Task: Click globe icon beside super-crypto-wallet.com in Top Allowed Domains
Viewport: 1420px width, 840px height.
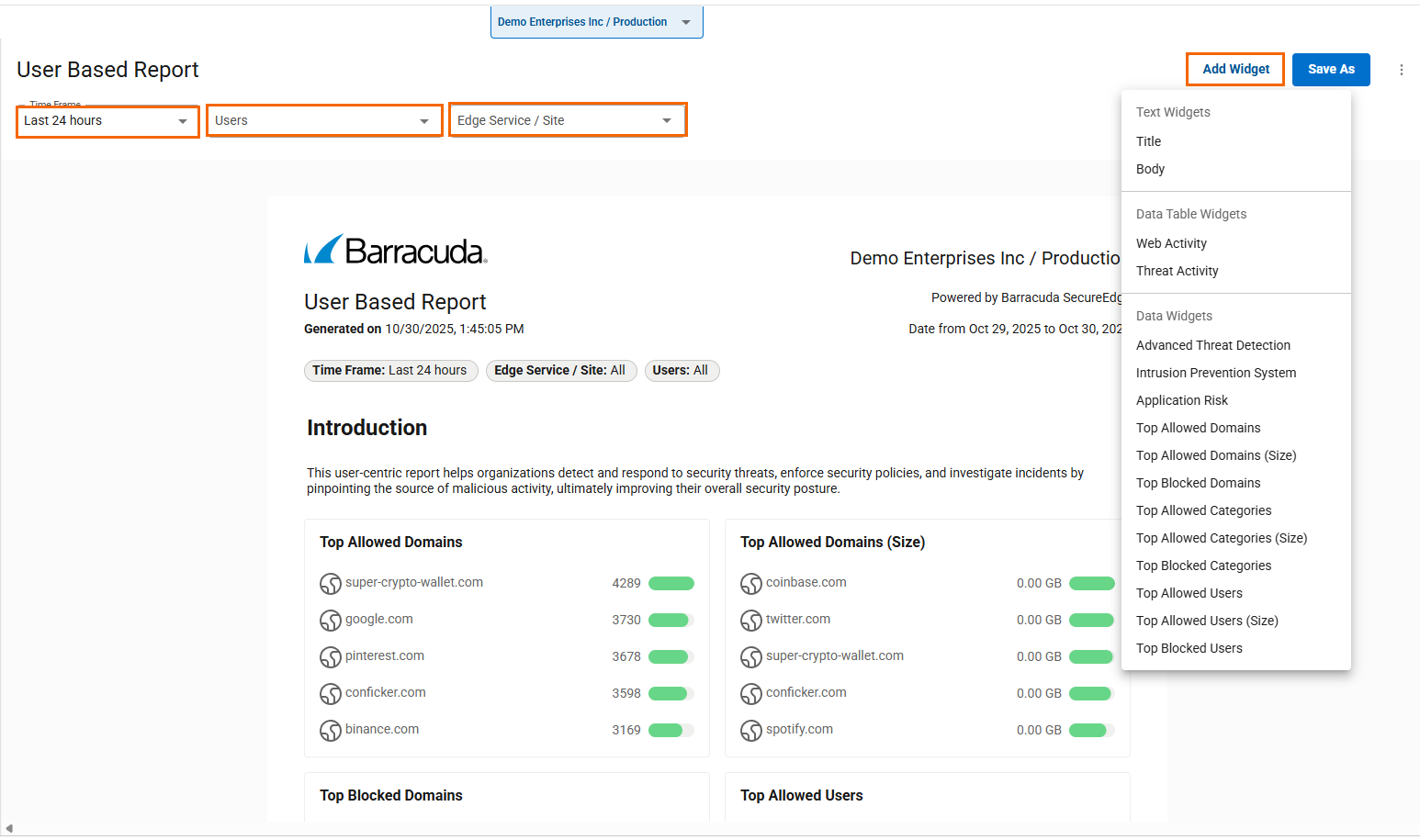Action: pyautogui.click(x=331, y=584)
